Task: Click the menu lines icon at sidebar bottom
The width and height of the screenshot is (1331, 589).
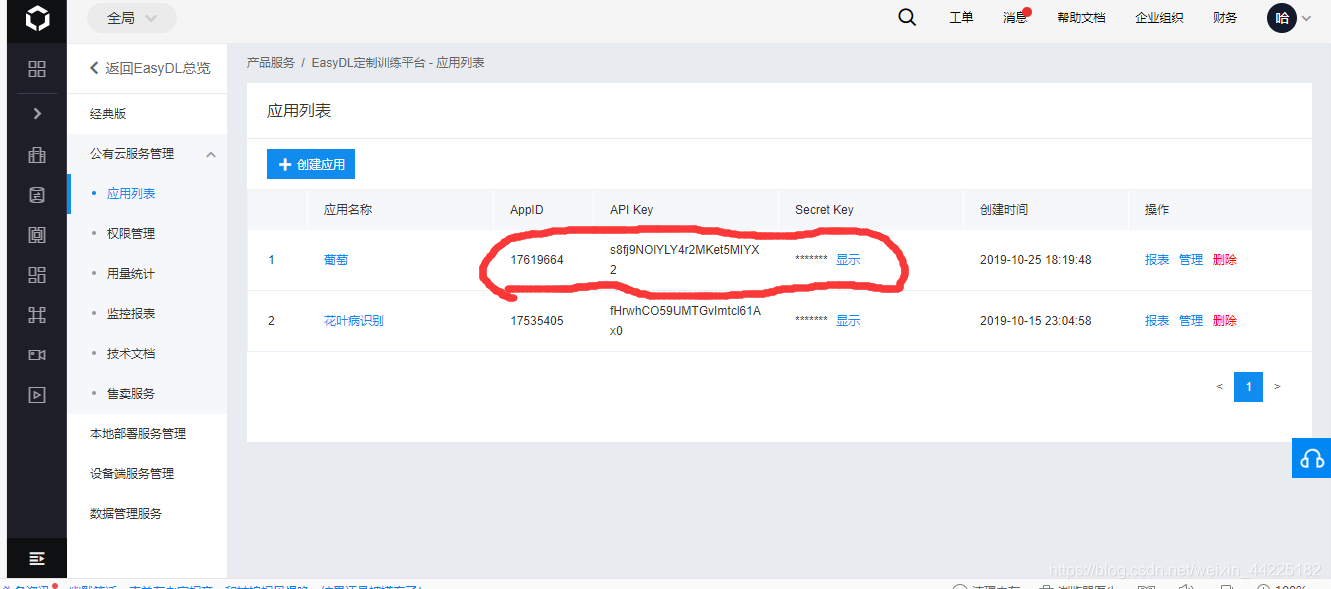Action: pyautogui.click(x=37, y=558)
